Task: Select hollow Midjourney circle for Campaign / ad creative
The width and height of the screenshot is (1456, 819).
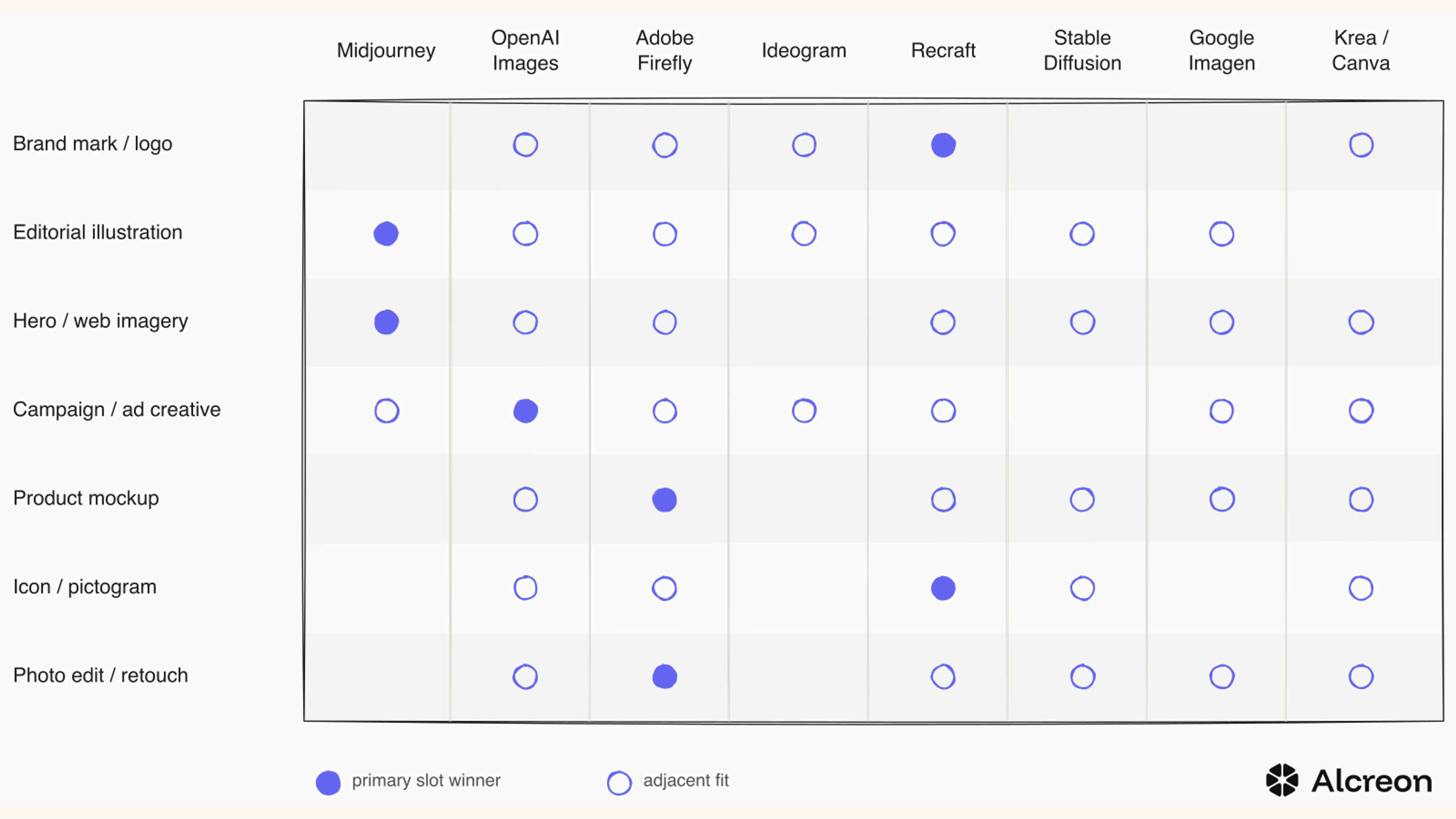Action: point(387,411)
